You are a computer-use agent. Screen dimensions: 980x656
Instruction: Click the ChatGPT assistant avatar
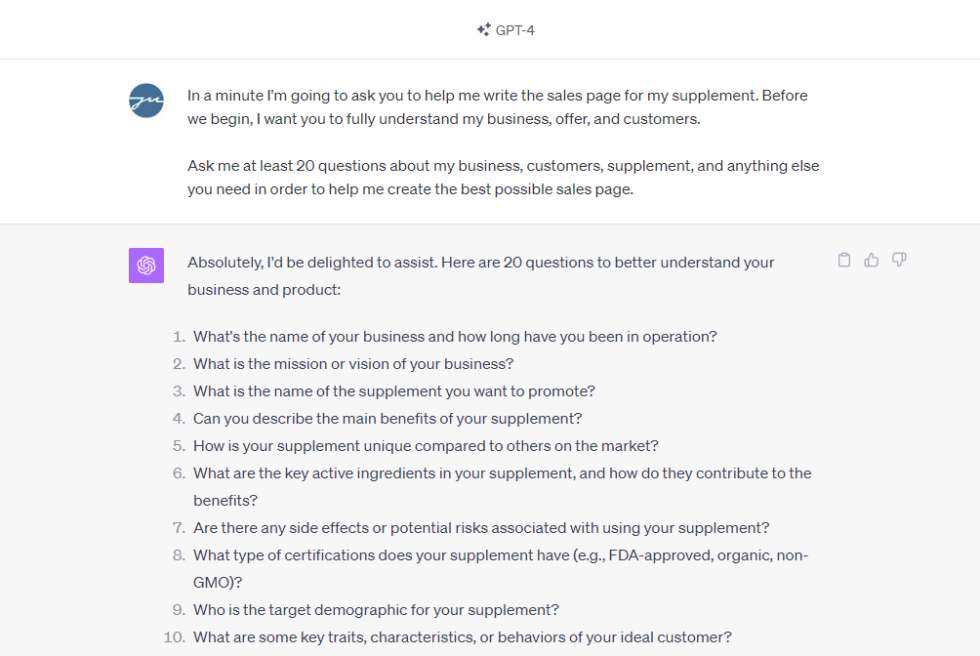[146, 267]
